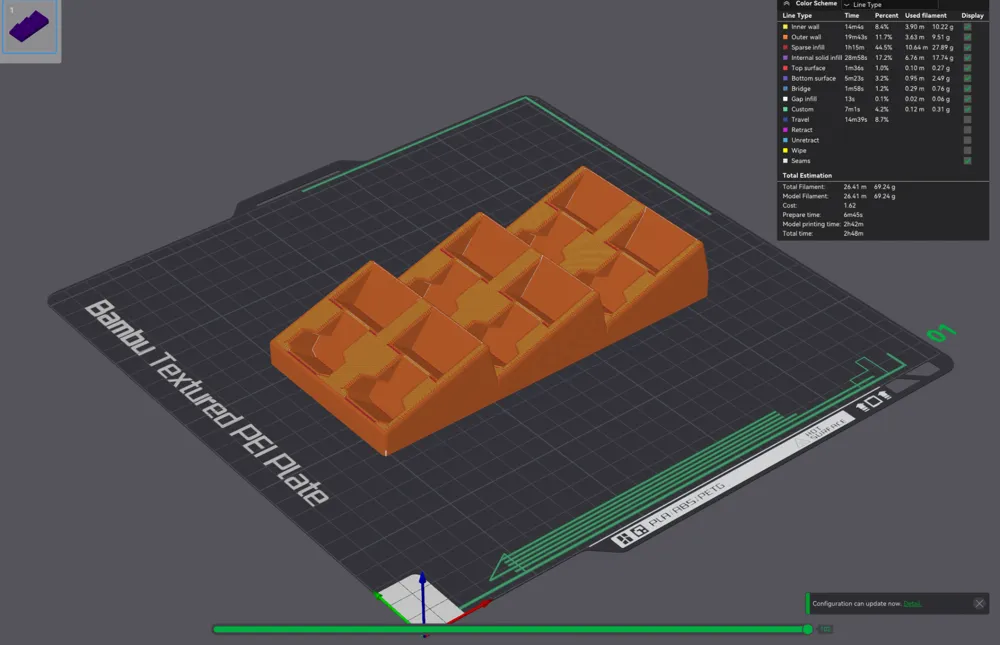1000x645 pixels.
Task: Click the Bridge color swatch
Action: click(785, 89)
